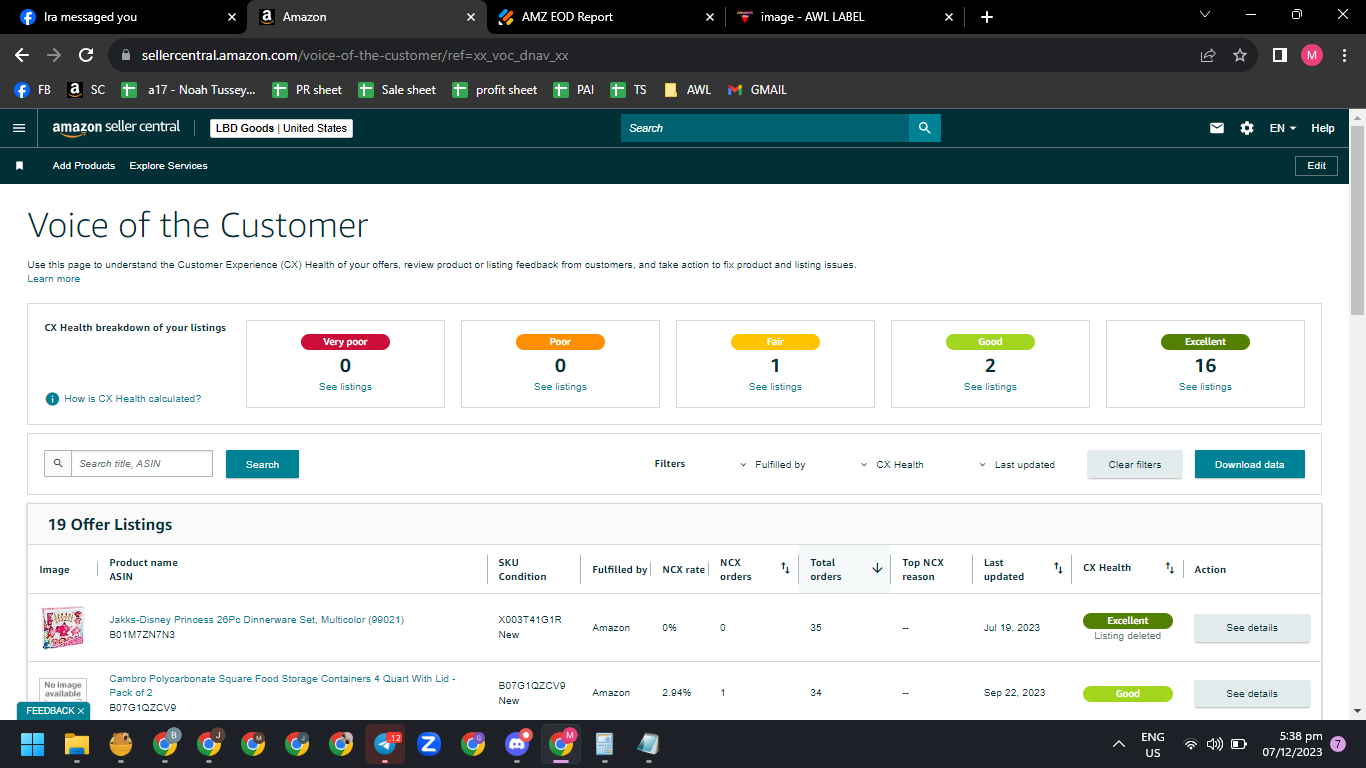Bookmark this page with the star icon

(x=1240, y=55)
